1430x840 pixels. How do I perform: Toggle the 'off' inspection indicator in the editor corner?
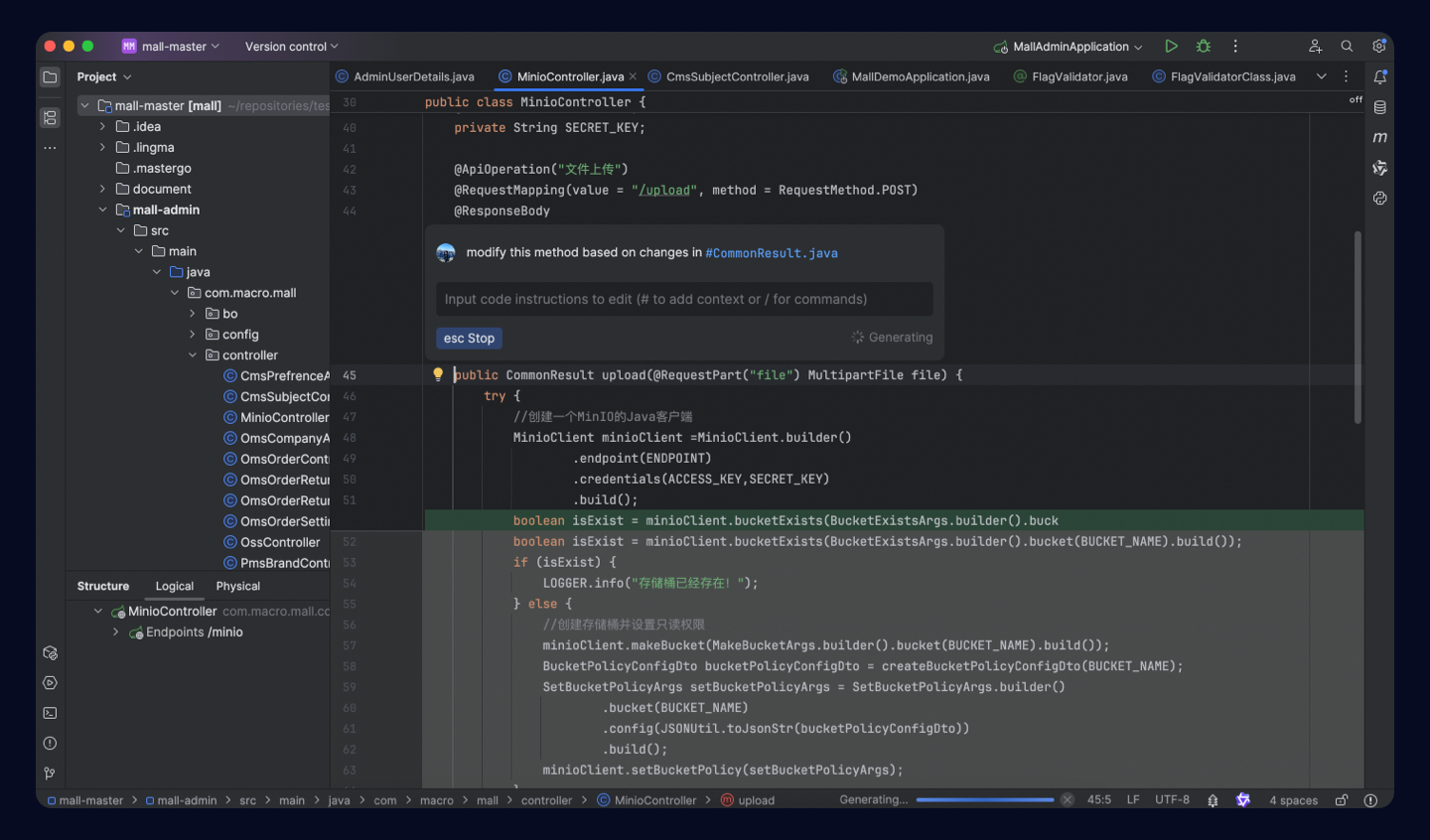[1356, 99]
